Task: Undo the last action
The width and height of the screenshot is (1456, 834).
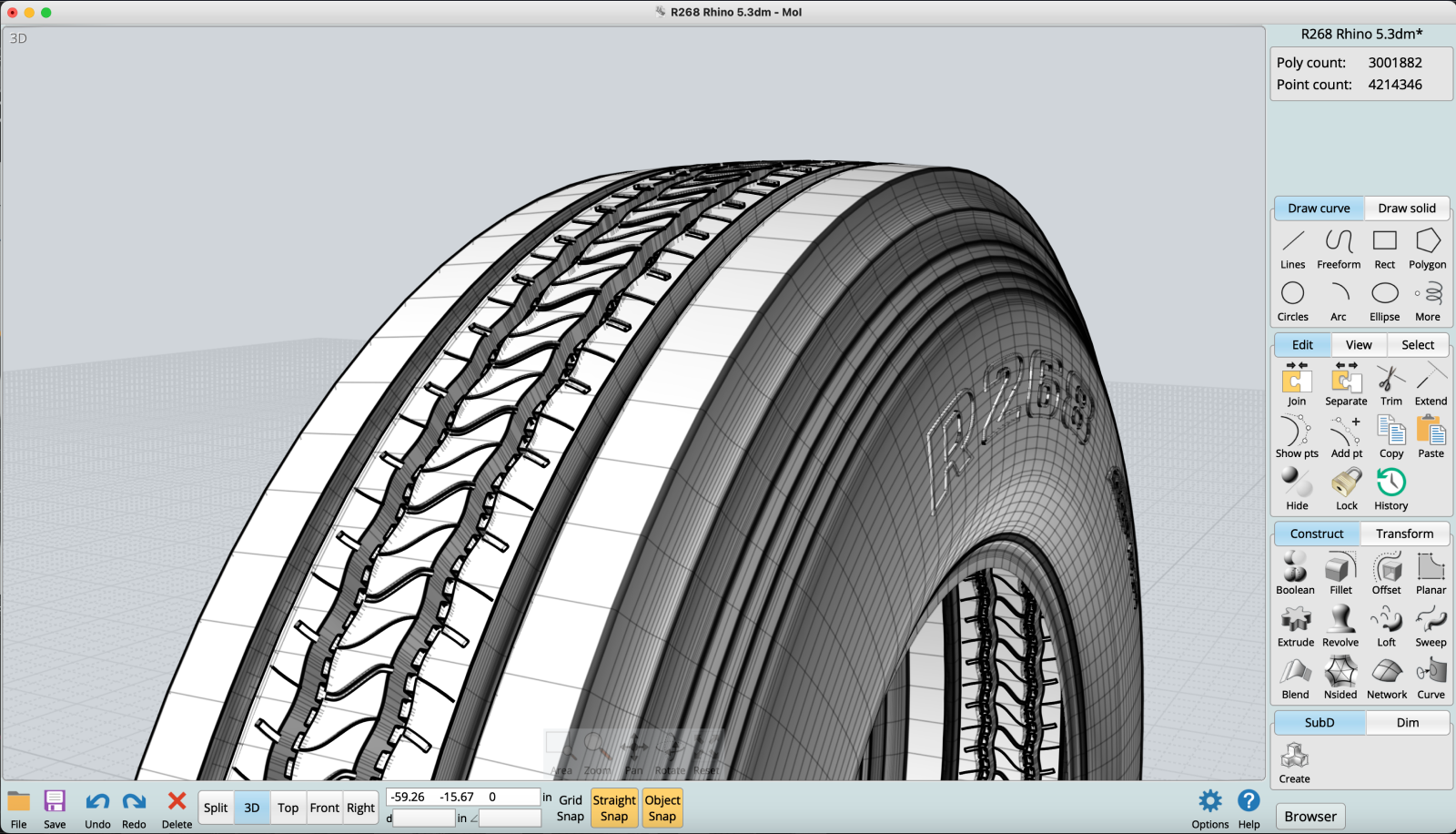Action: pyautogui.click(x=97, y=809)
